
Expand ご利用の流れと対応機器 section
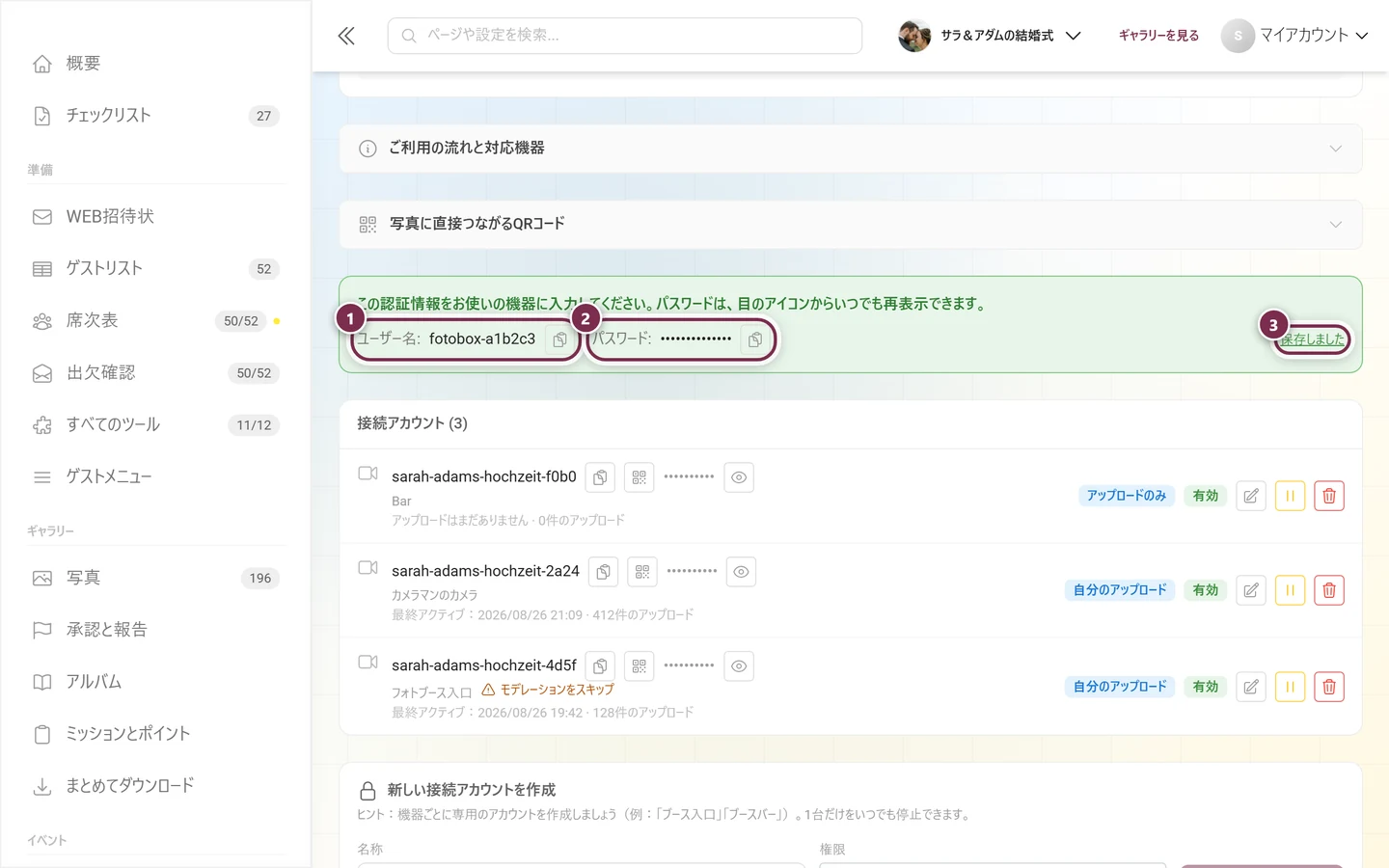[x=851, y=149]
